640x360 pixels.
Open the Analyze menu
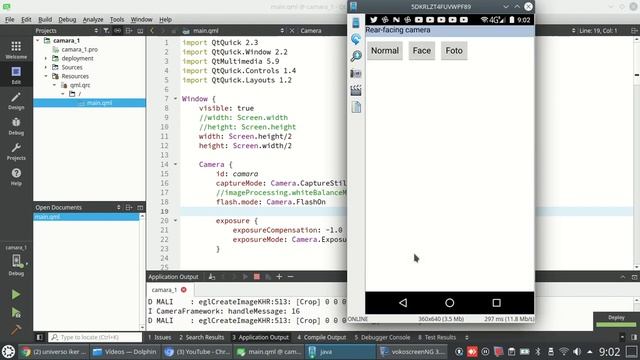click(x=93, y=20)
